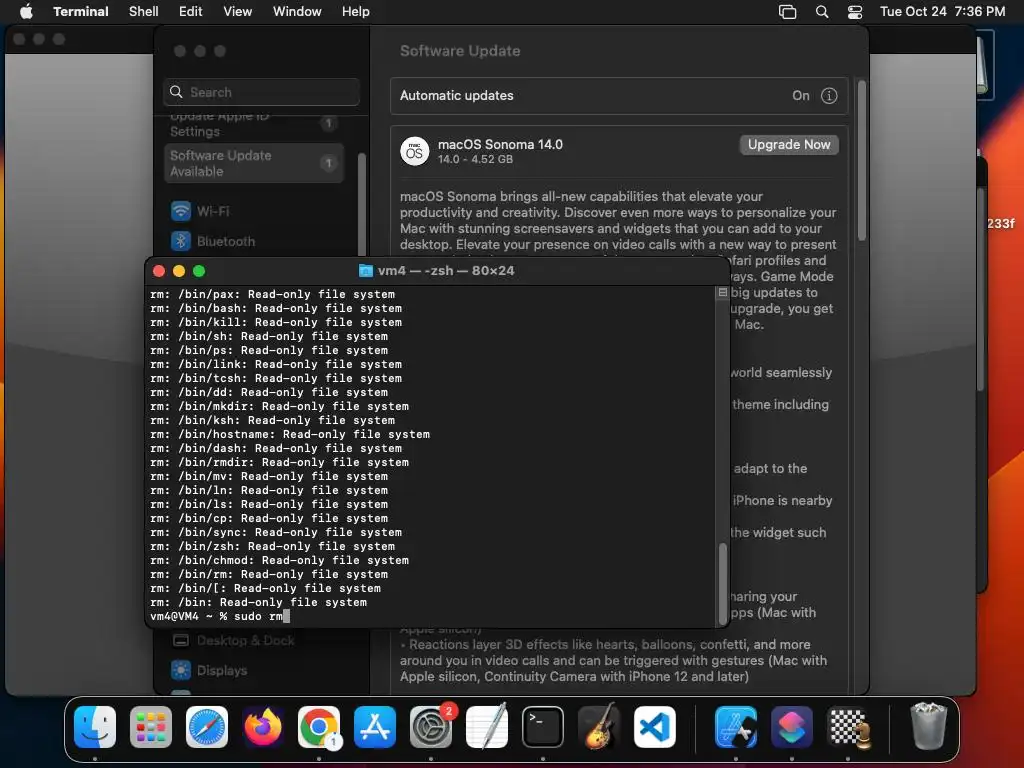The height and width of the screenshot is (768, 1024).
Task: Click the Stage Manager menu bar icon
Action: pyautogui.click(x=788, y=12)
